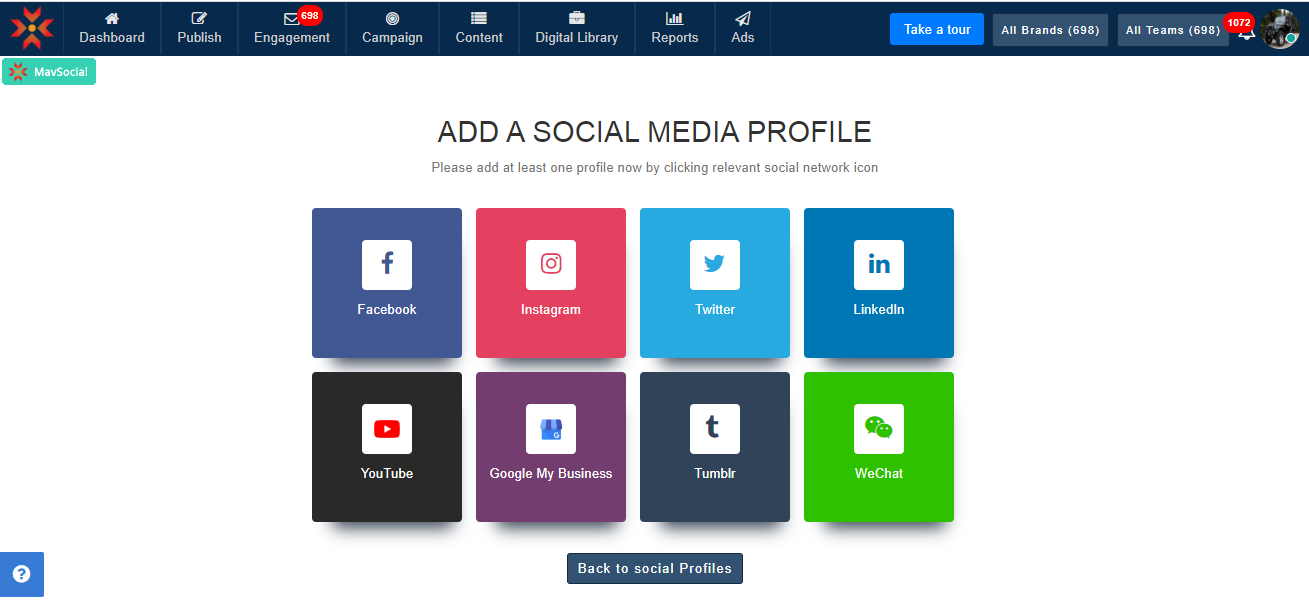Select Google My Business icon
Image resolution: width=1309 pixels, height=607 pixels.
[551, 446]
